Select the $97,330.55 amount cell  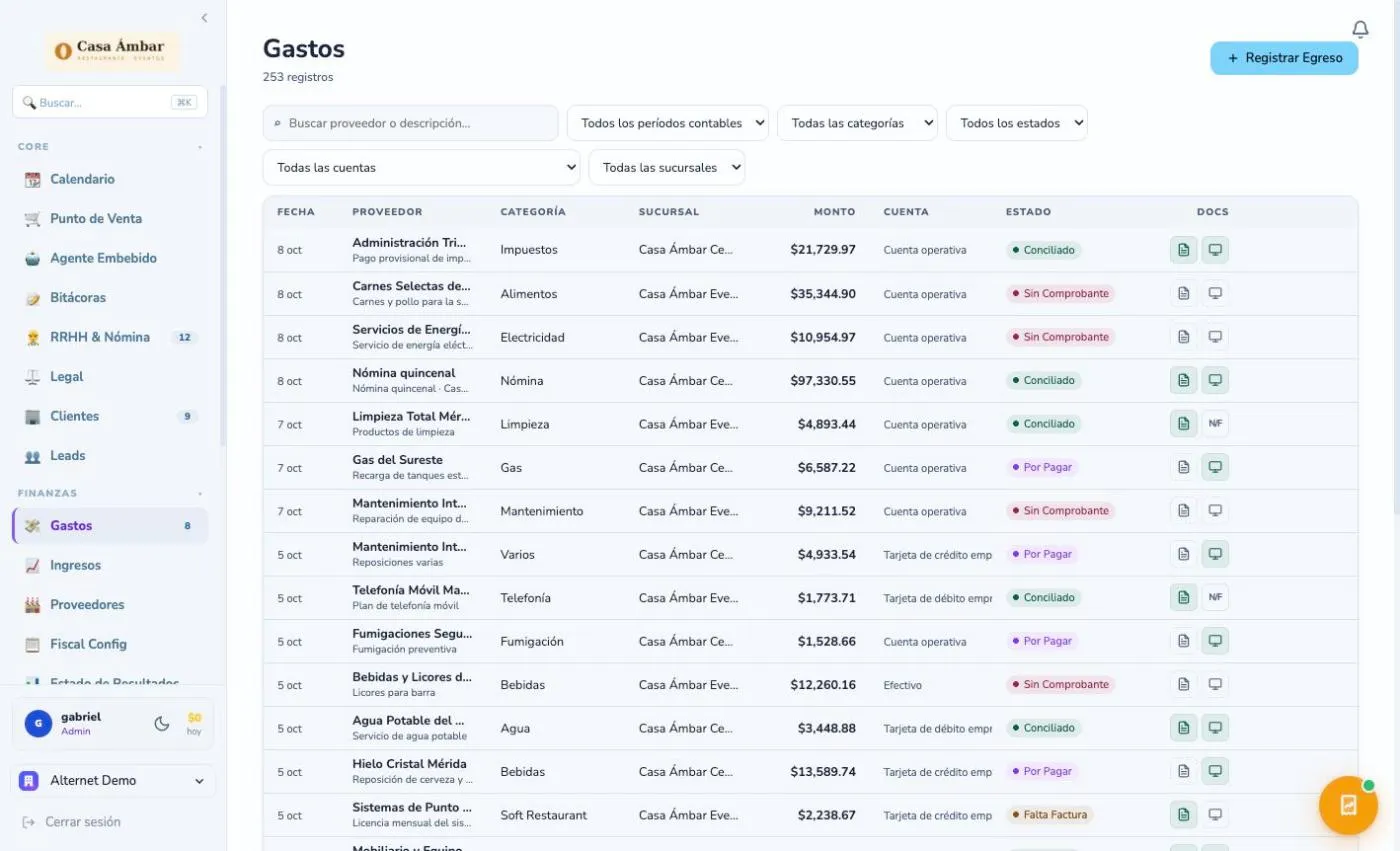pos(823,381)
